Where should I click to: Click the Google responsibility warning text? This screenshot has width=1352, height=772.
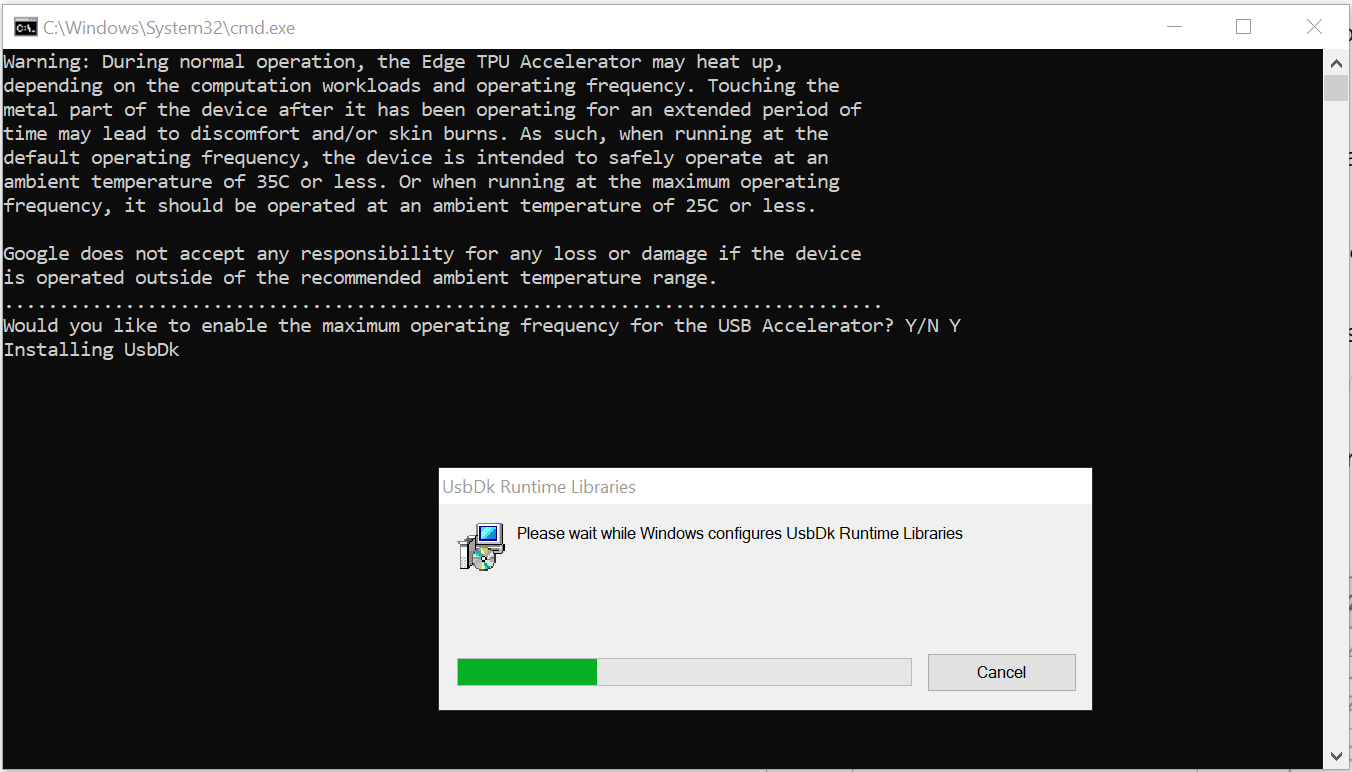(x=430, y=253)
